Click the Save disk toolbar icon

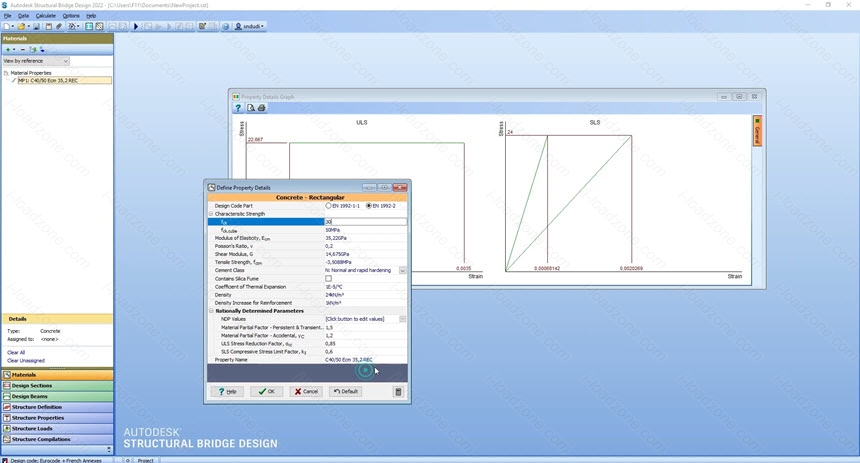(x=36, y=26)
